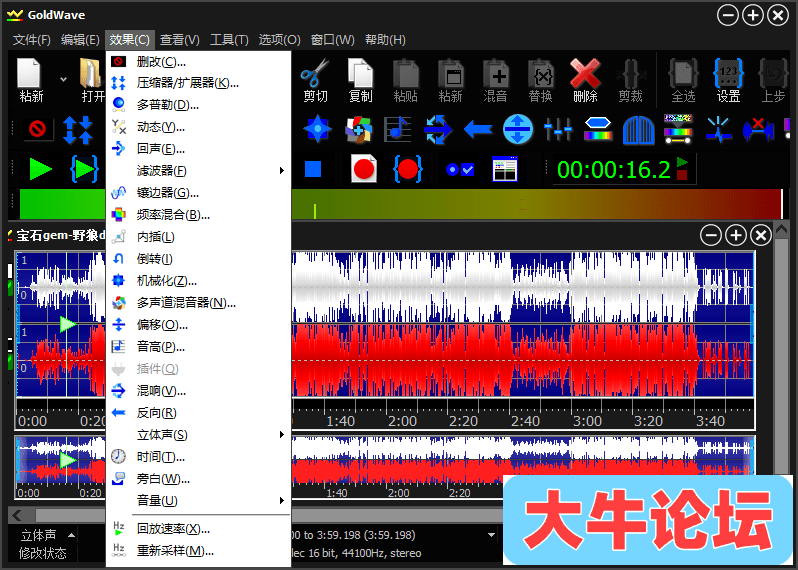Click the New (粘新) blank document icon

tap(30, 74)
